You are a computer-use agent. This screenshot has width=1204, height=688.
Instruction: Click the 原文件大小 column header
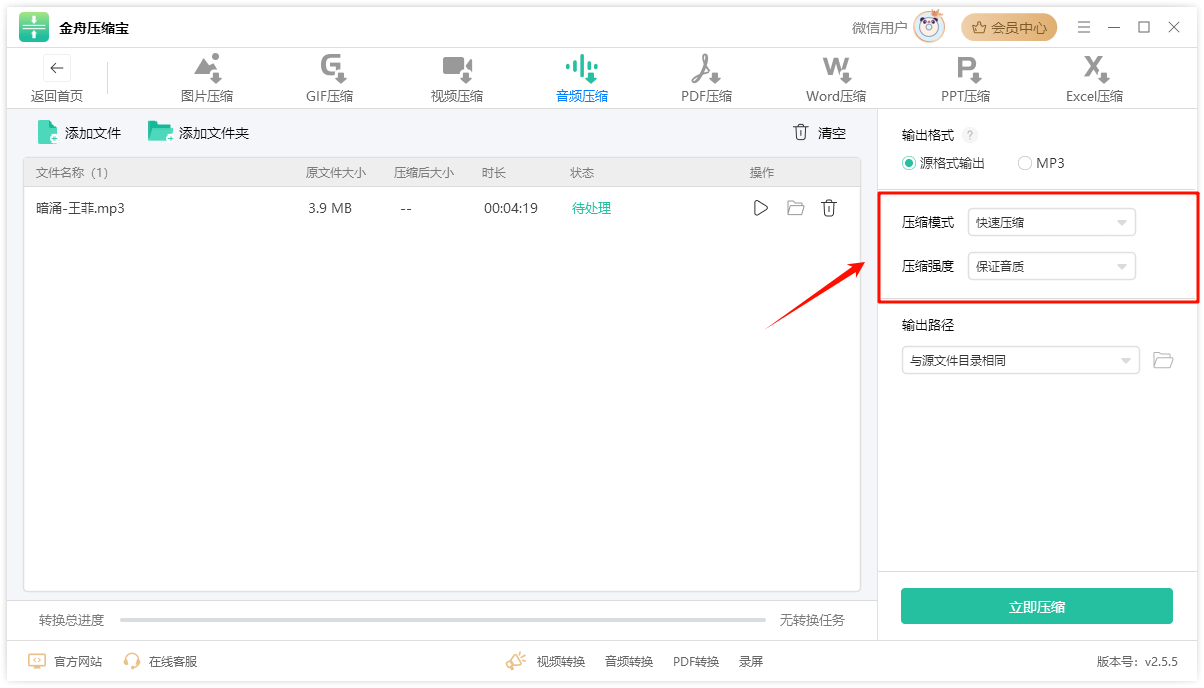point(336,173)
